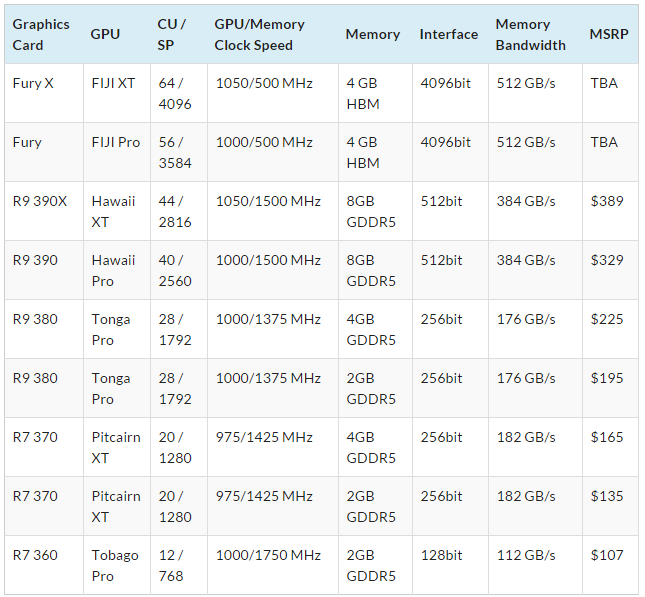Viewport: 645px width, 597px height.
Task: Click the GPU/Memory Clock Speed header
Action: pos(273,35)
